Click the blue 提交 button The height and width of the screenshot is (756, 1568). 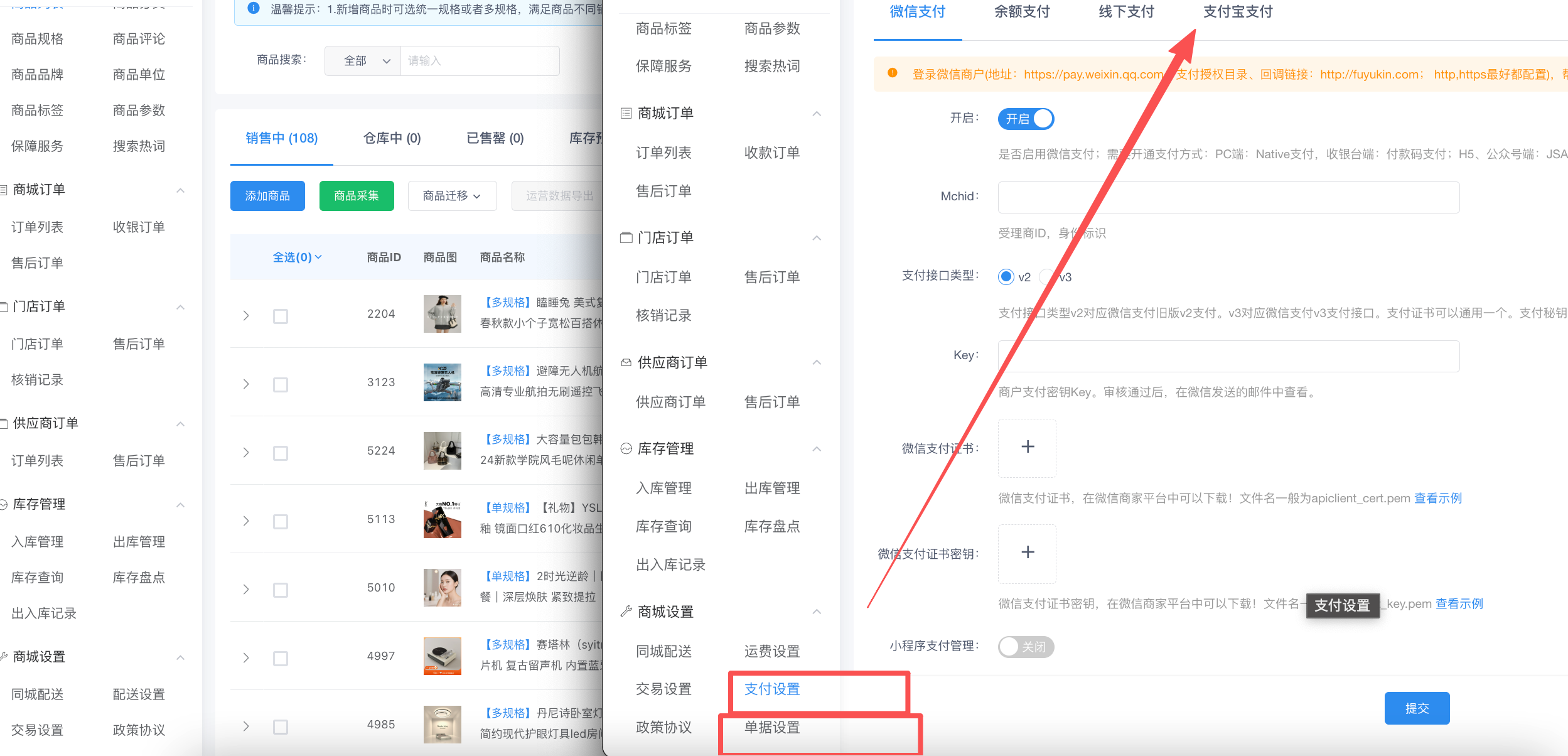tap(1416, 708)
